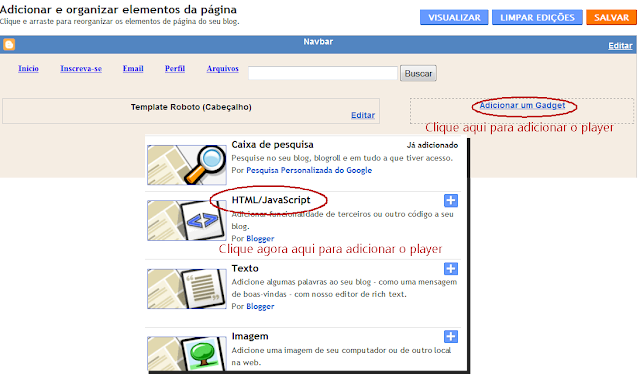This screenshot has width=640, height=374.
Task: Open Blogger link under HTML/JavaScript gadget
Action: (x=260, y=238)
